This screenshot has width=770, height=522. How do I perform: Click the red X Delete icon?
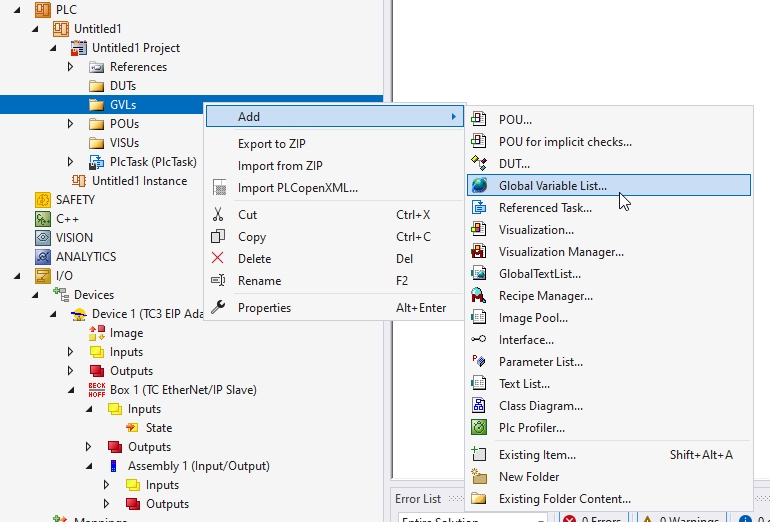pos(218,258)
